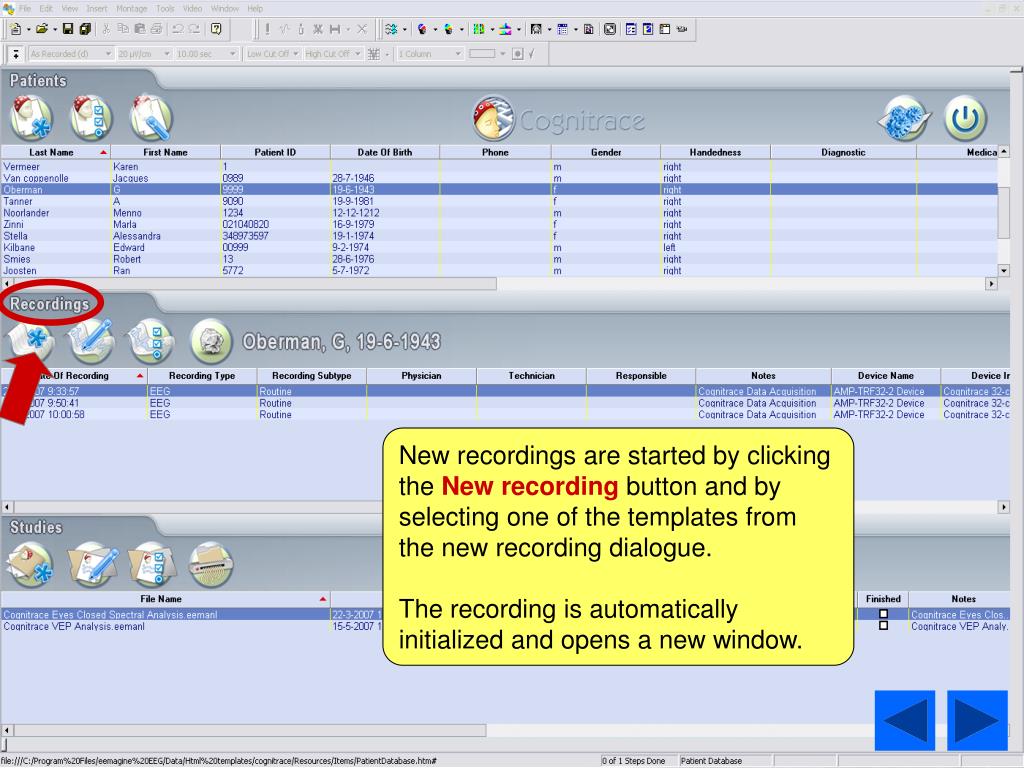Click the Cut scissors toolbar icon

coord(106,29)
